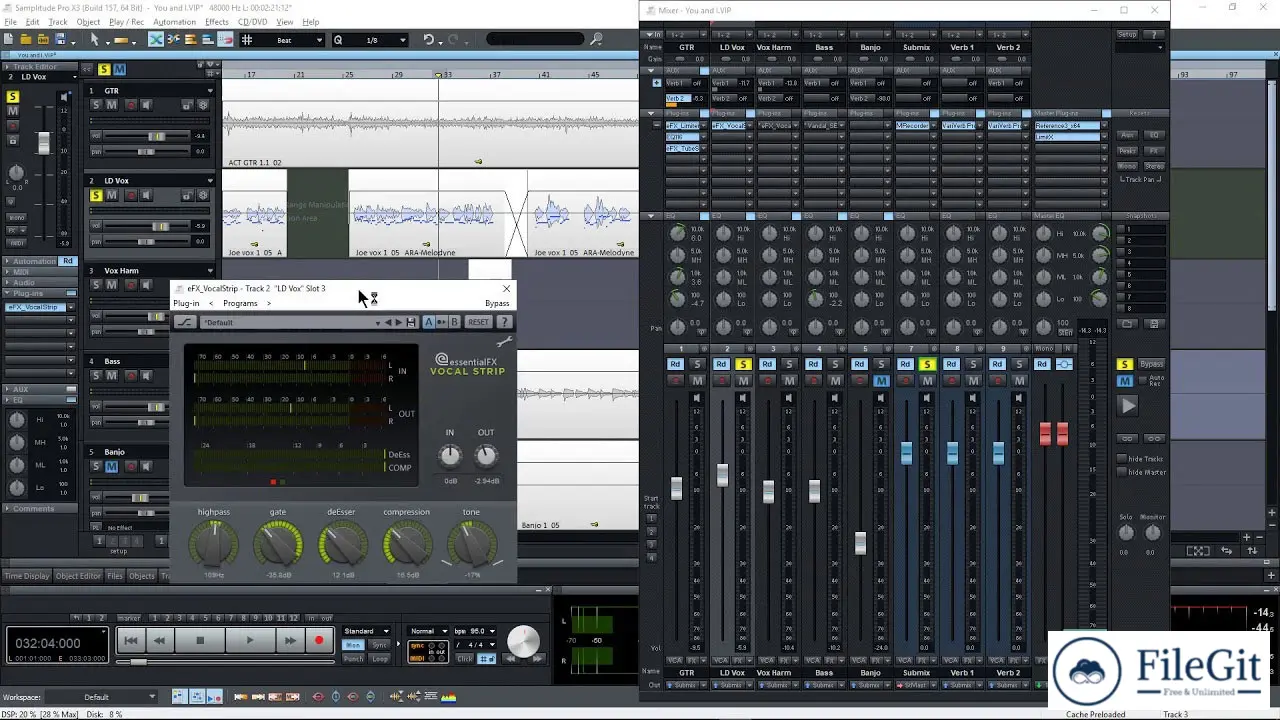This screenshot has height=720, width=1280.
Task: Toggle solo on Vox Harm mixer channel
Action: (789, 364)
